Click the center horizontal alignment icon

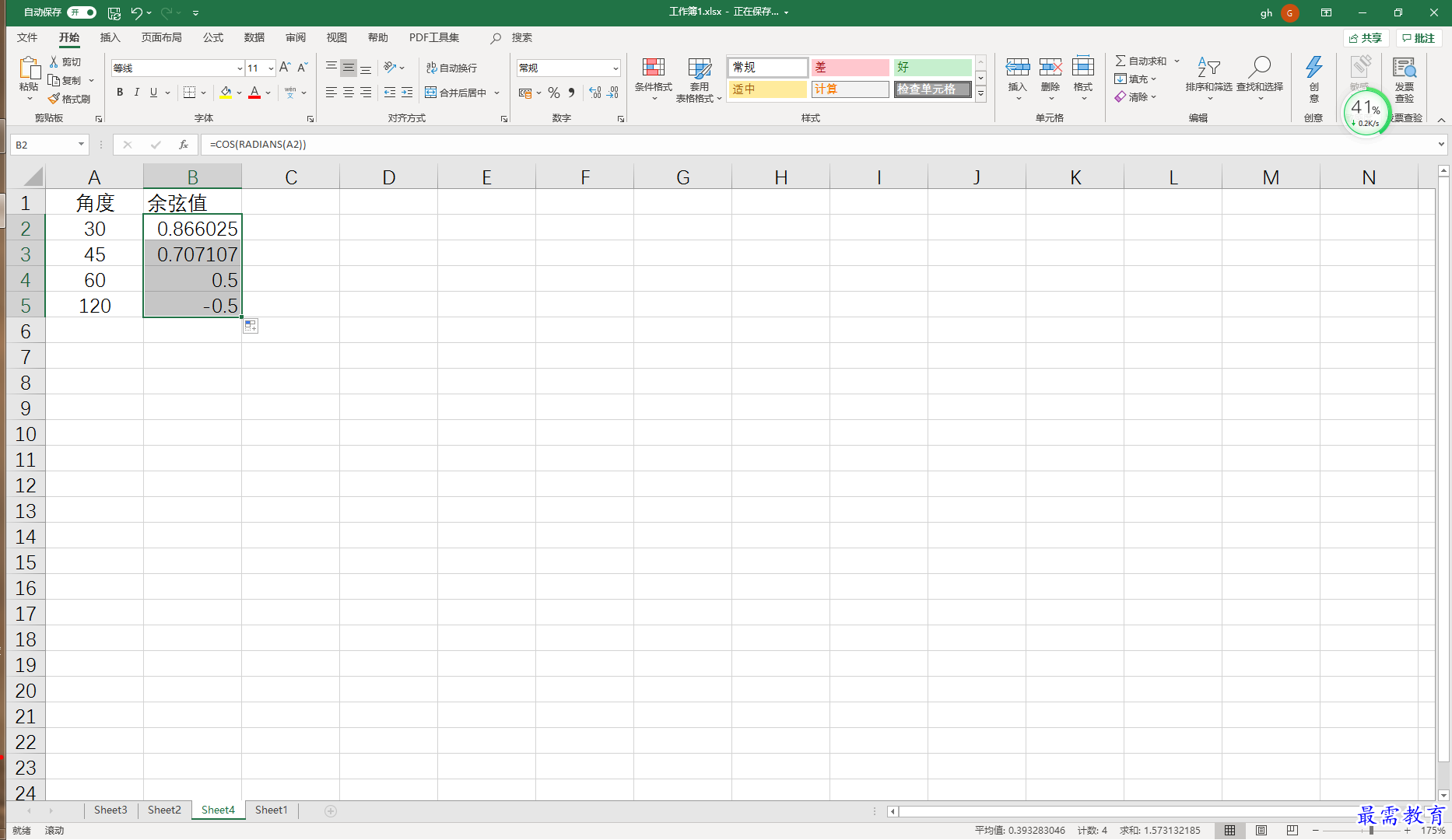coord(349,93)
